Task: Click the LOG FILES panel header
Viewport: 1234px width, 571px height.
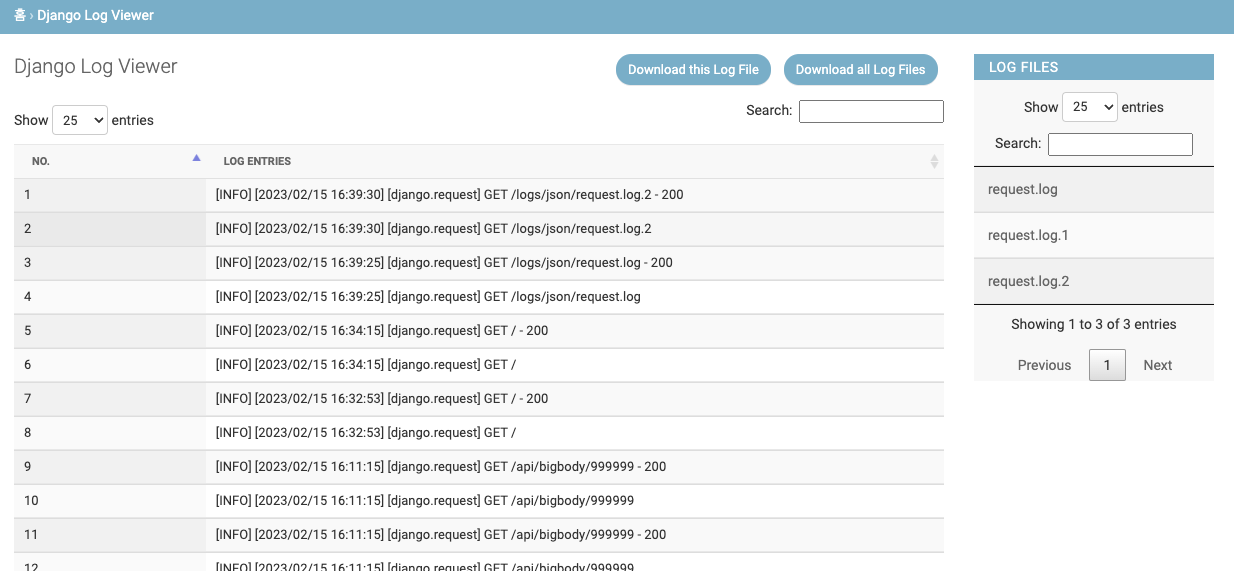Action: 1094,67
